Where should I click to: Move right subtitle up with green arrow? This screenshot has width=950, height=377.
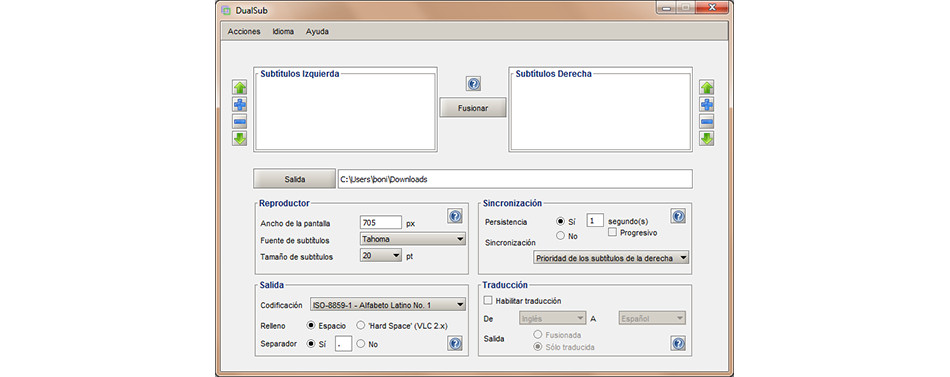point(706,87)
